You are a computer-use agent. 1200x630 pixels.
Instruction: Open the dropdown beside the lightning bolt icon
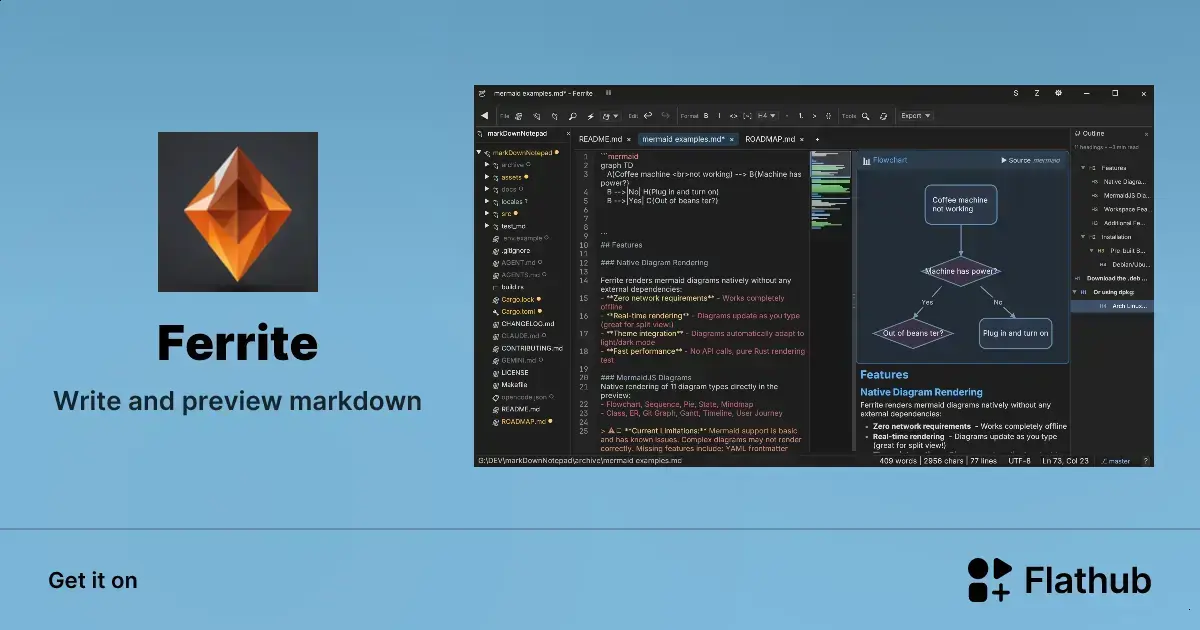tap(610, 116)
